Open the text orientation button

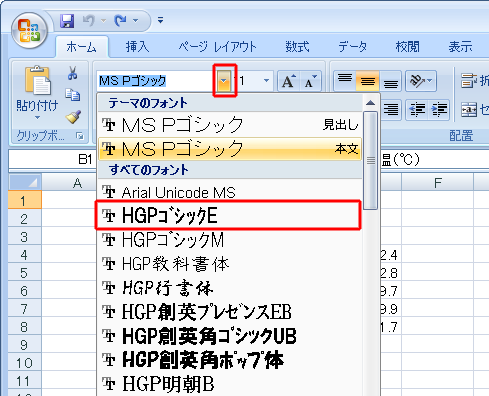pyautogui.click(x=421, y=81)
